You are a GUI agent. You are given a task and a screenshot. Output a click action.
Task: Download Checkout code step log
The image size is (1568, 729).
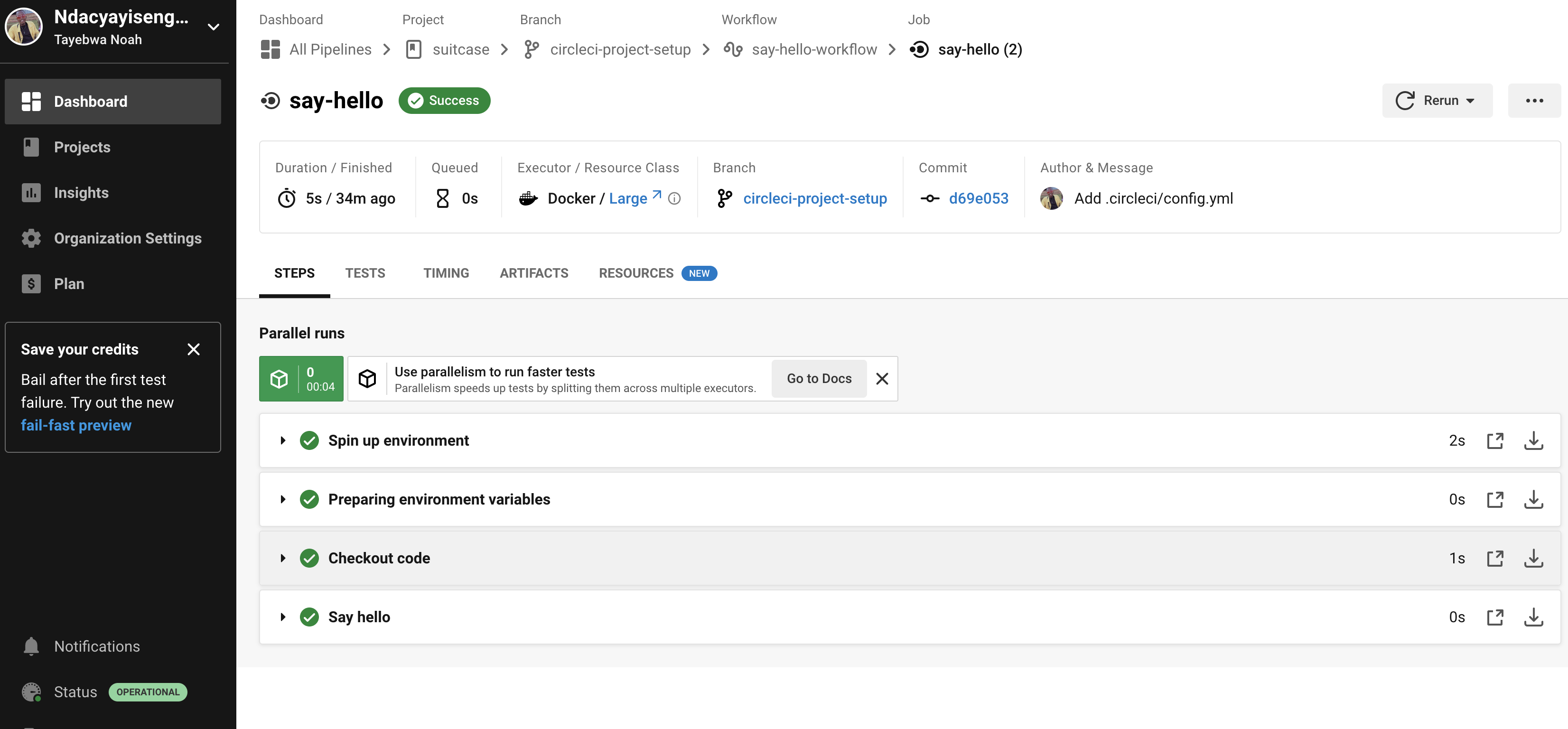pyautogui.click(x=1533, y=558)
